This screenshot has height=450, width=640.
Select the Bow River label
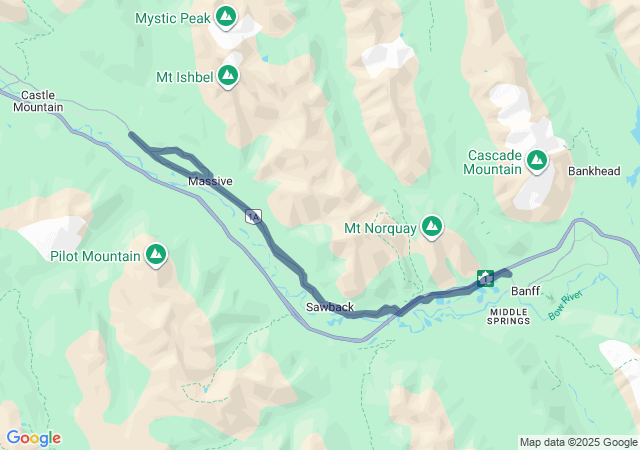[x=565, y=305]
